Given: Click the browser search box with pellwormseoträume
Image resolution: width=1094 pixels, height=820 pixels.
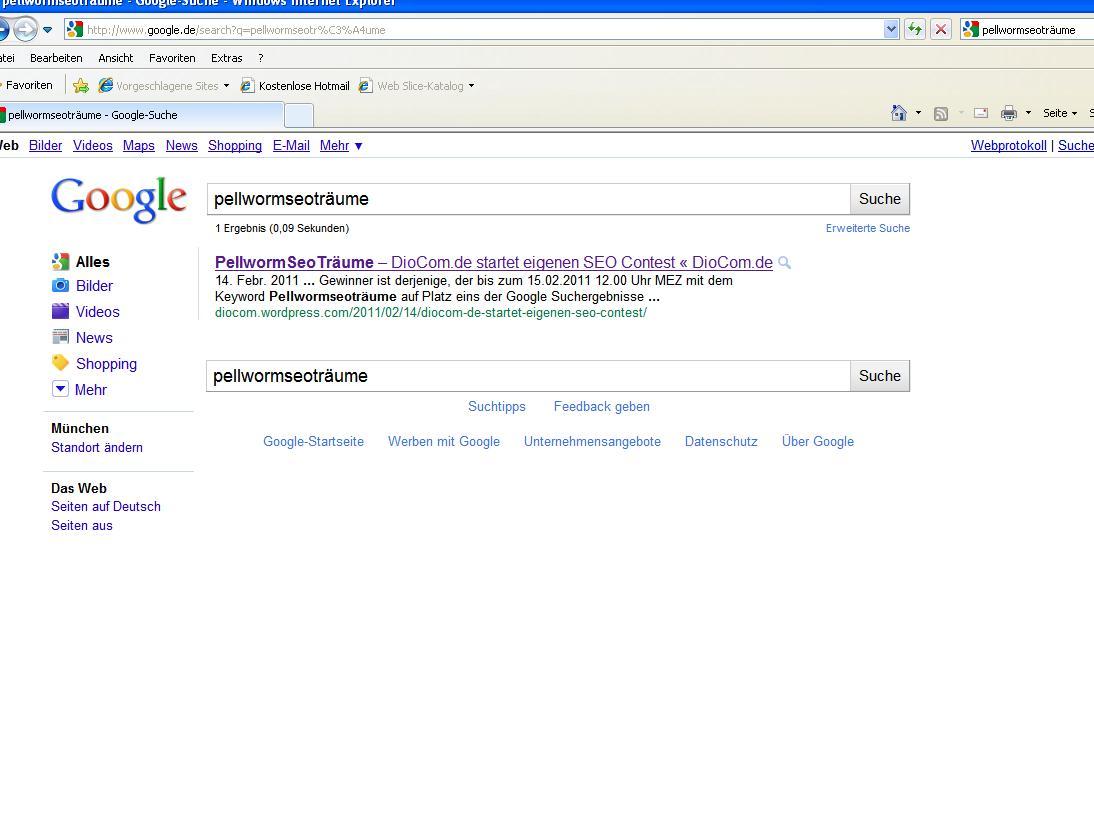Looking at the screenshot, I should coord(1028,30).
